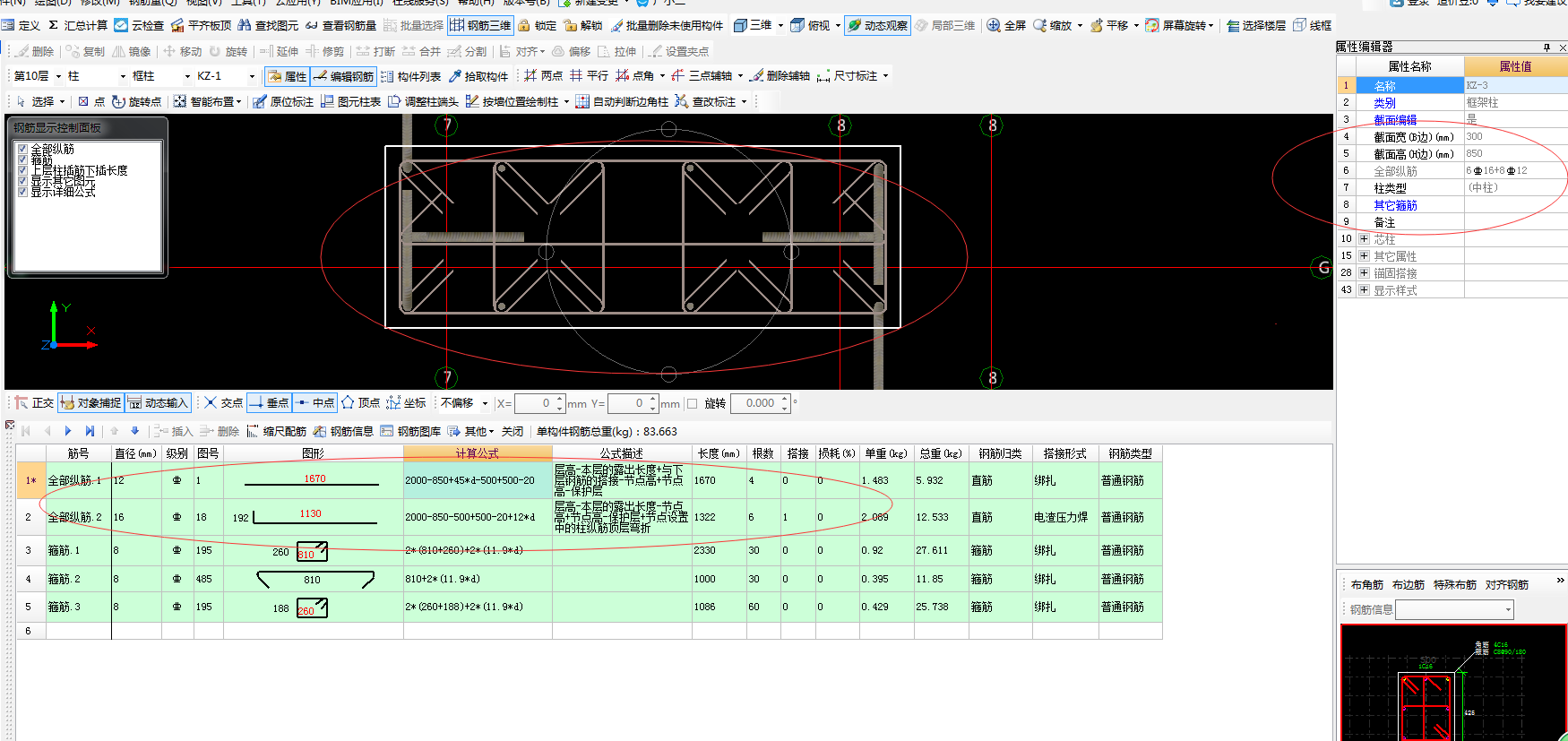
Task: Run 自动判断边角柱 tool
Action: coord(622,101)
